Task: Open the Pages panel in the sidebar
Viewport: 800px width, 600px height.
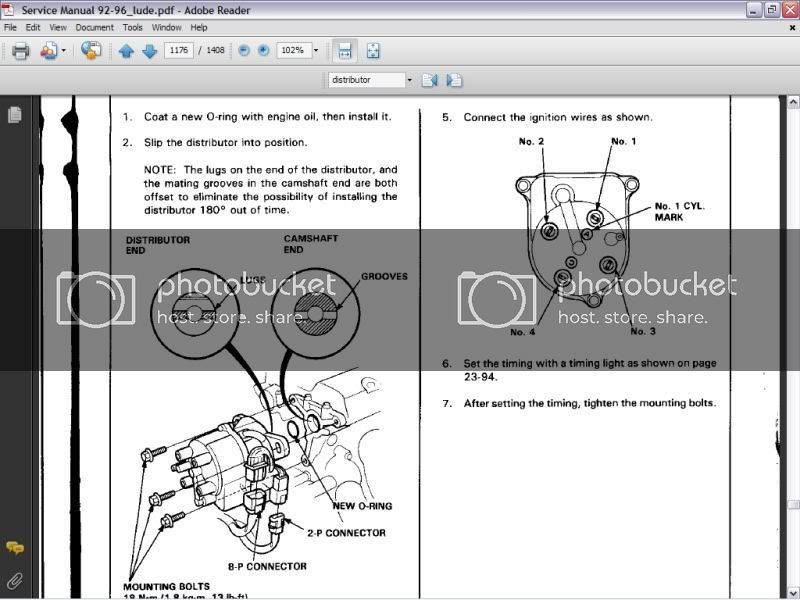Action: 15,114
